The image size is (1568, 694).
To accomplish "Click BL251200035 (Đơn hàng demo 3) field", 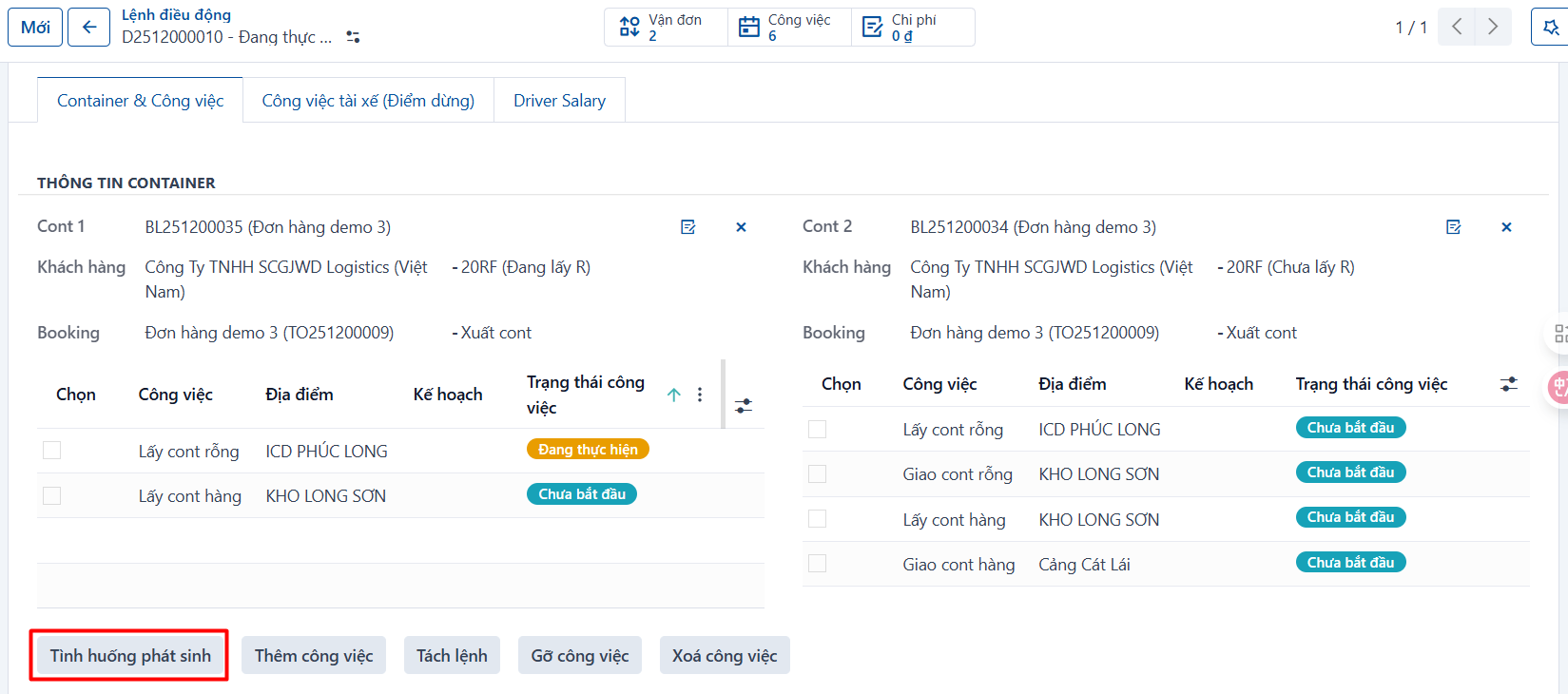I will click(268, 227).
